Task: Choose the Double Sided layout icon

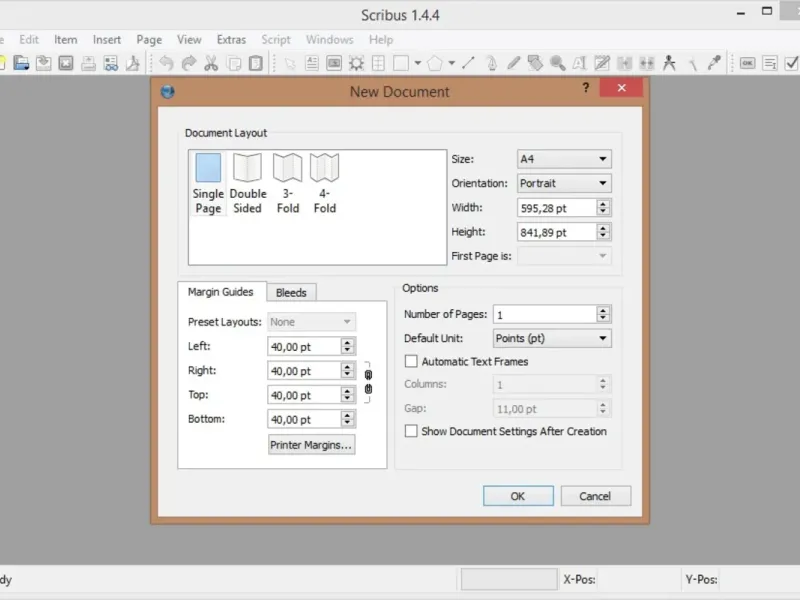Action: point(247,167)
